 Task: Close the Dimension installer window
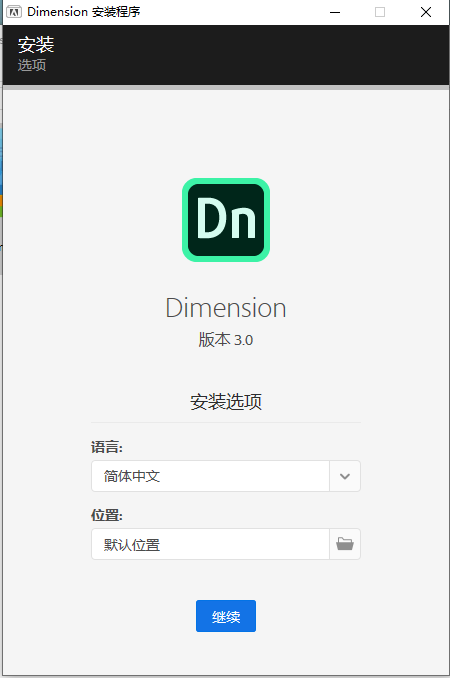[x=426, y=12]
